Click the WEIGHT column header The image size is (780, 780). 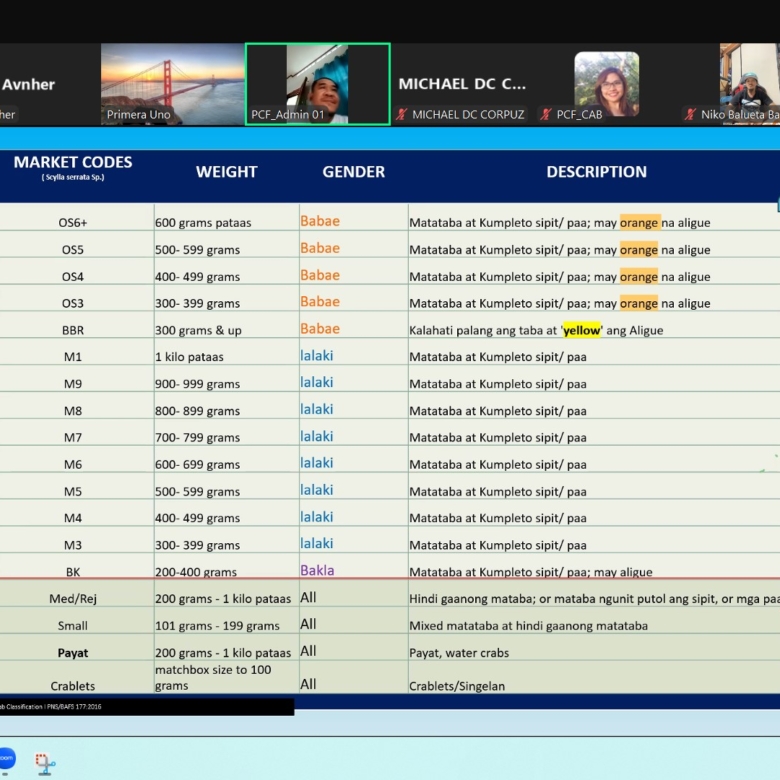[226, 172]
